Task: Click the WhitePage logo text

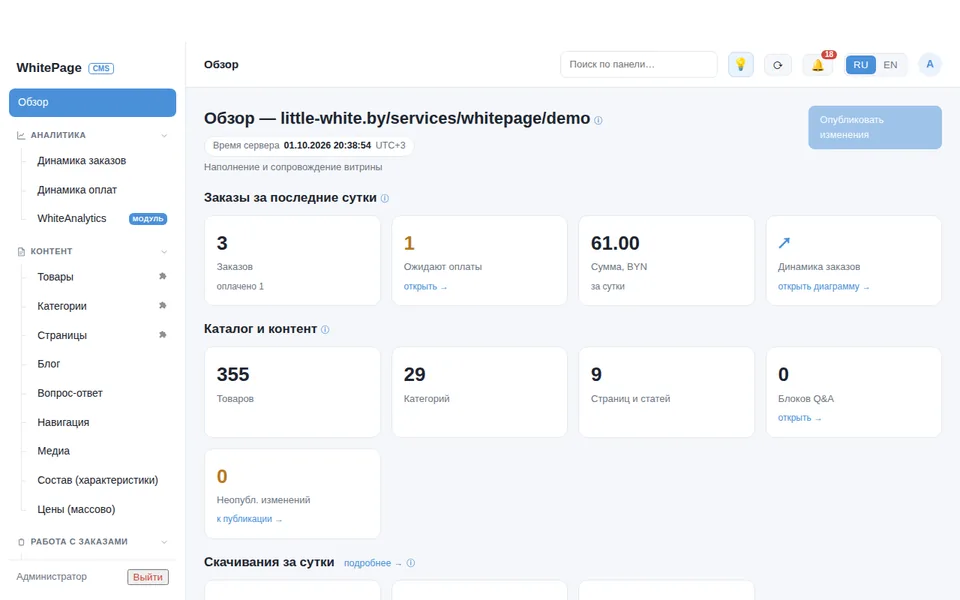Action: pyautogui.click(x=49, y=68)
